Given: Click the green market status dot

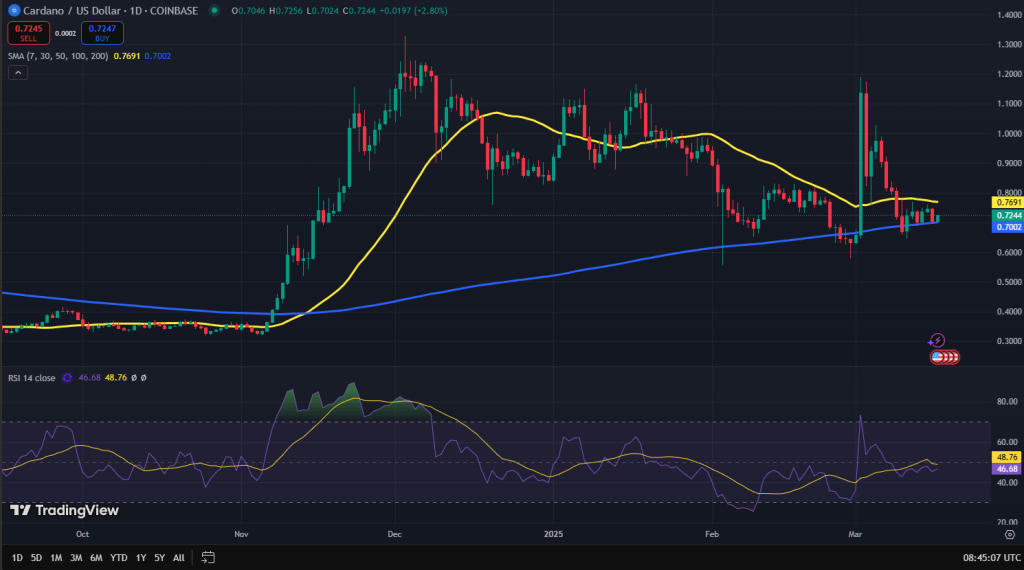Looking at the screenshot, I should pos(214,10).
